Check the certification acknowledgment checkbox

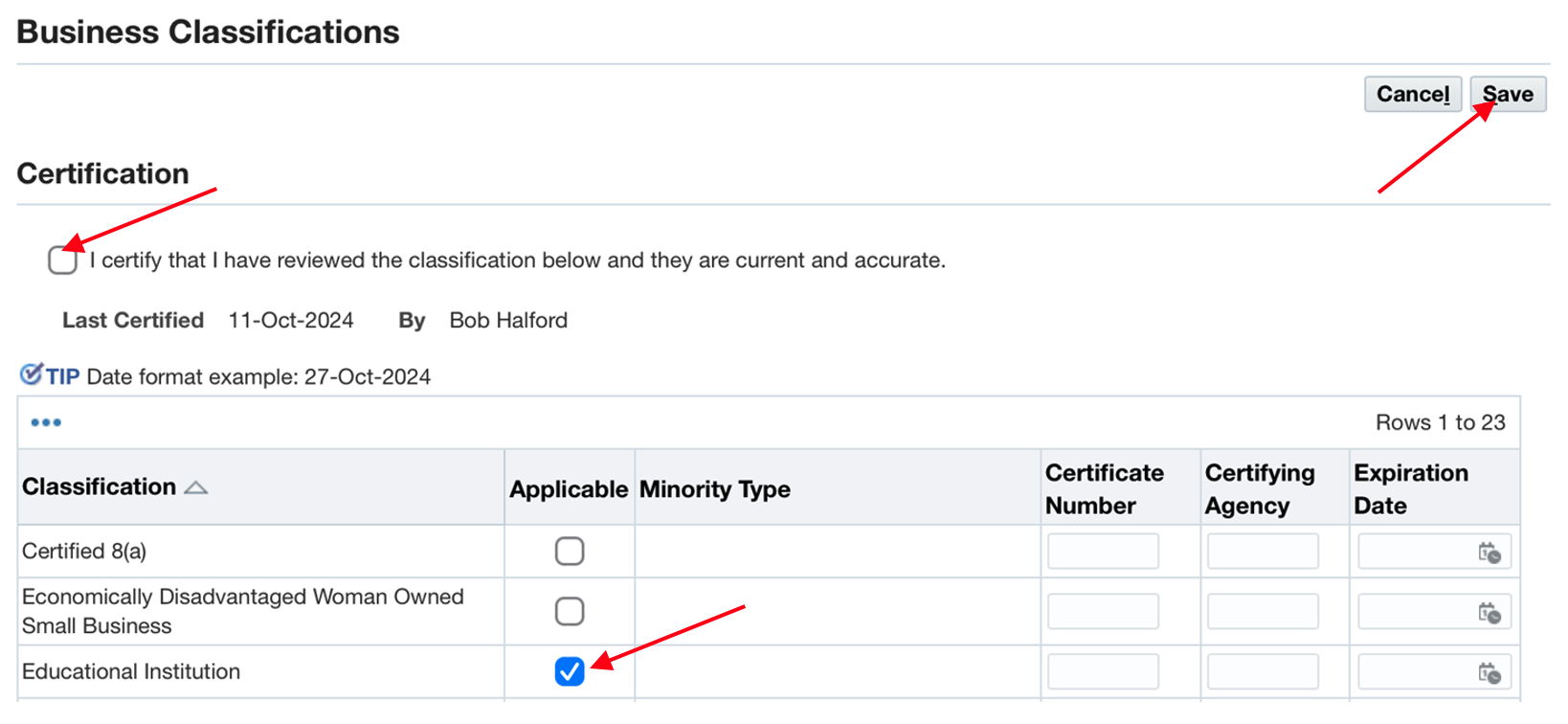coord(62,260)
